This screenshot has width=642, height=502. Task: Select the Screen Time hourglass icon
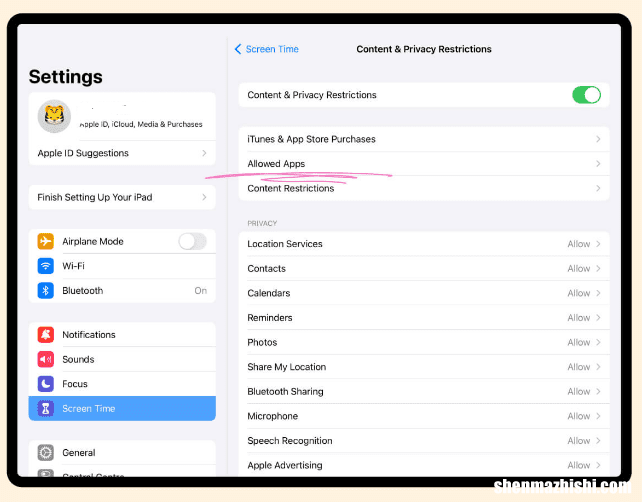click(45, 408)
